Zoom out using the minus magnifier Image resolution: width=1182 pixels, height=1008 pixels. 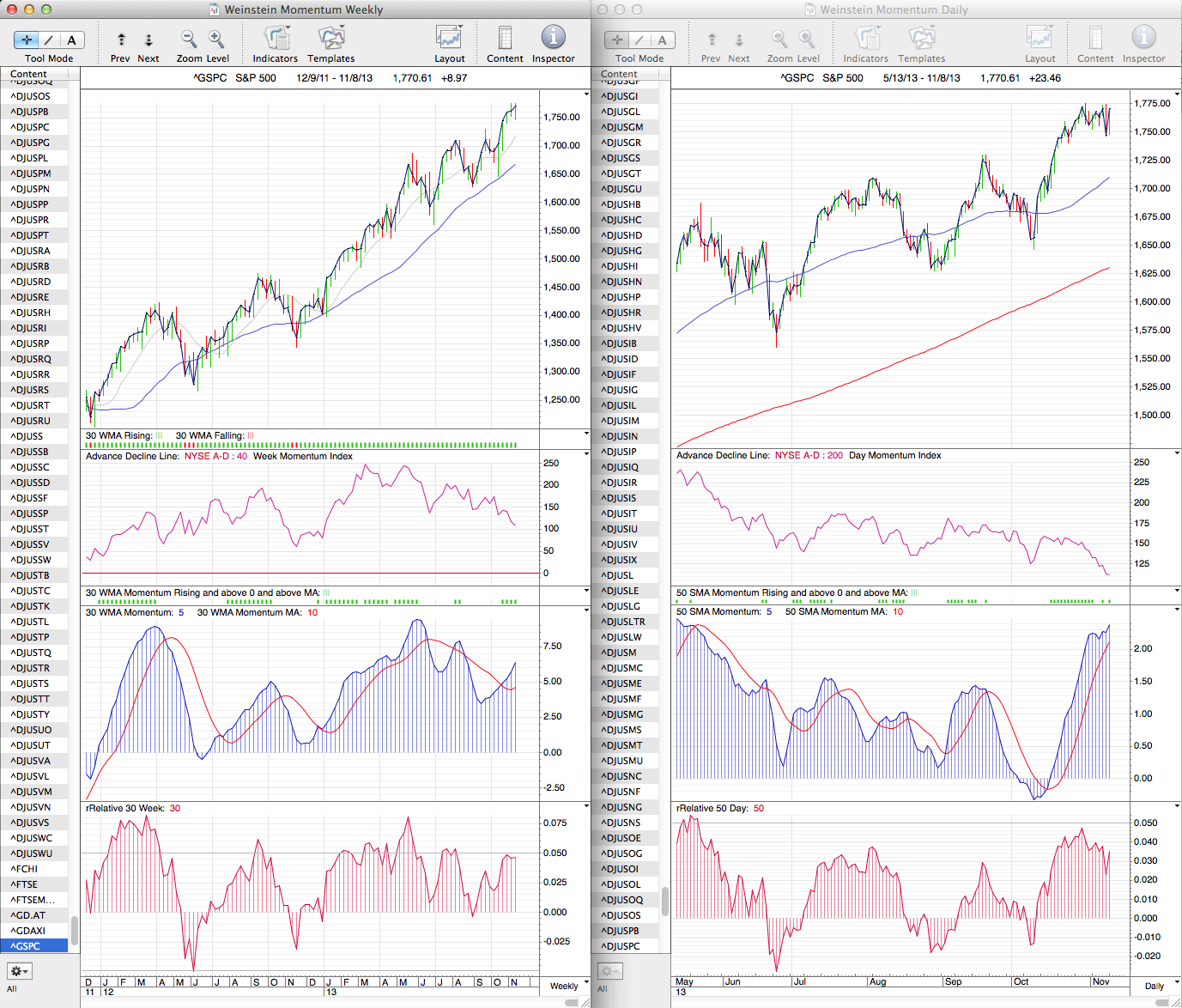(x=189, y=39)
